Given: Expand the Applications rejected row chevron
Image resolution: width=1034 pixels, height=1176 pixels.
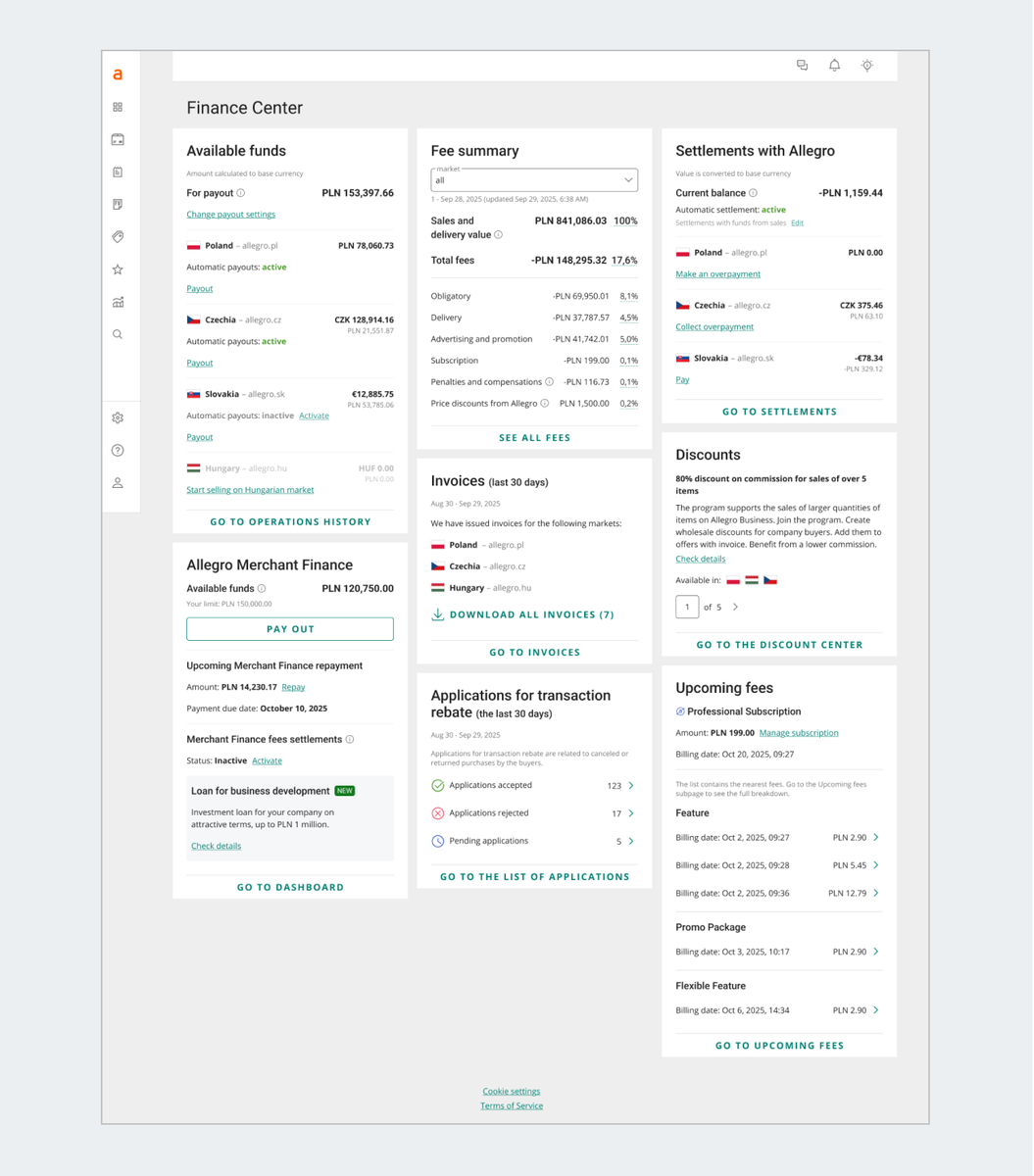Looking at the screenshot, I should 630,813.
